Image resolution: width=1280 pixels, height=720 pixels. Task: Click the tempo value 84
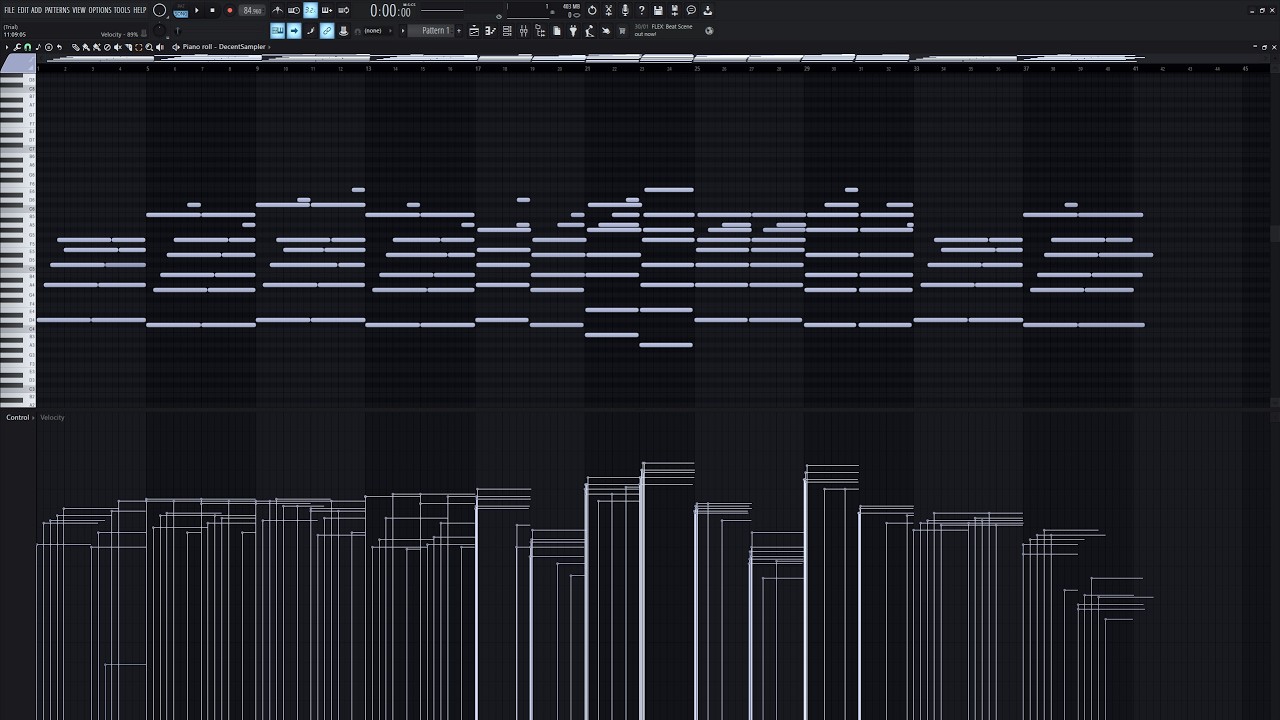252,10
